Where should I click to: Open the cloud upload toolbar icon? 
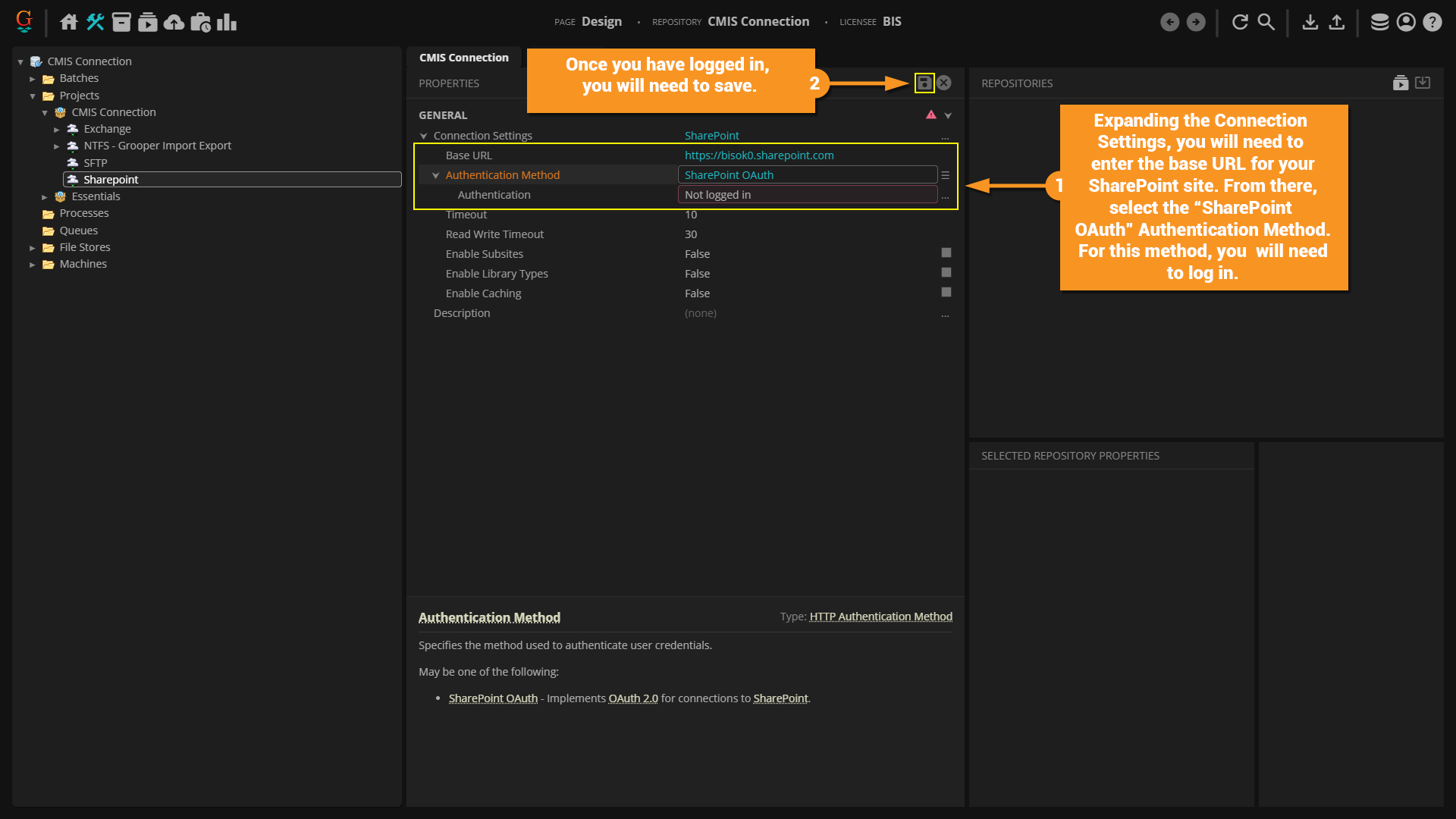174,22
